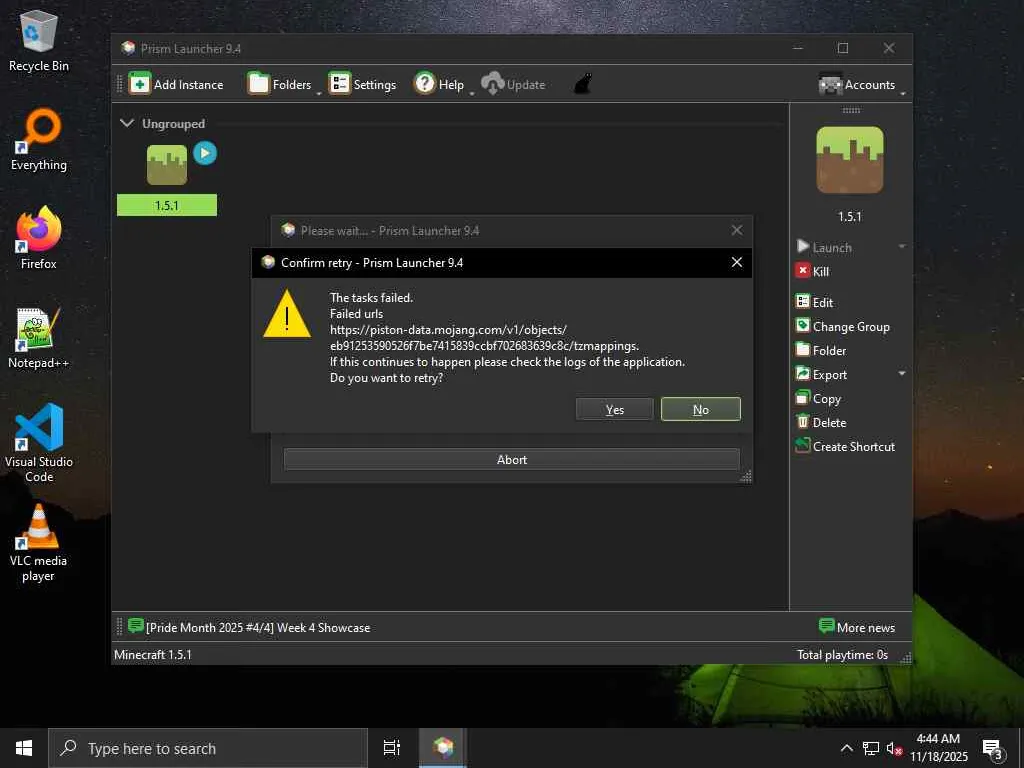Click the black cat icon in toolbar

point(583,84)
